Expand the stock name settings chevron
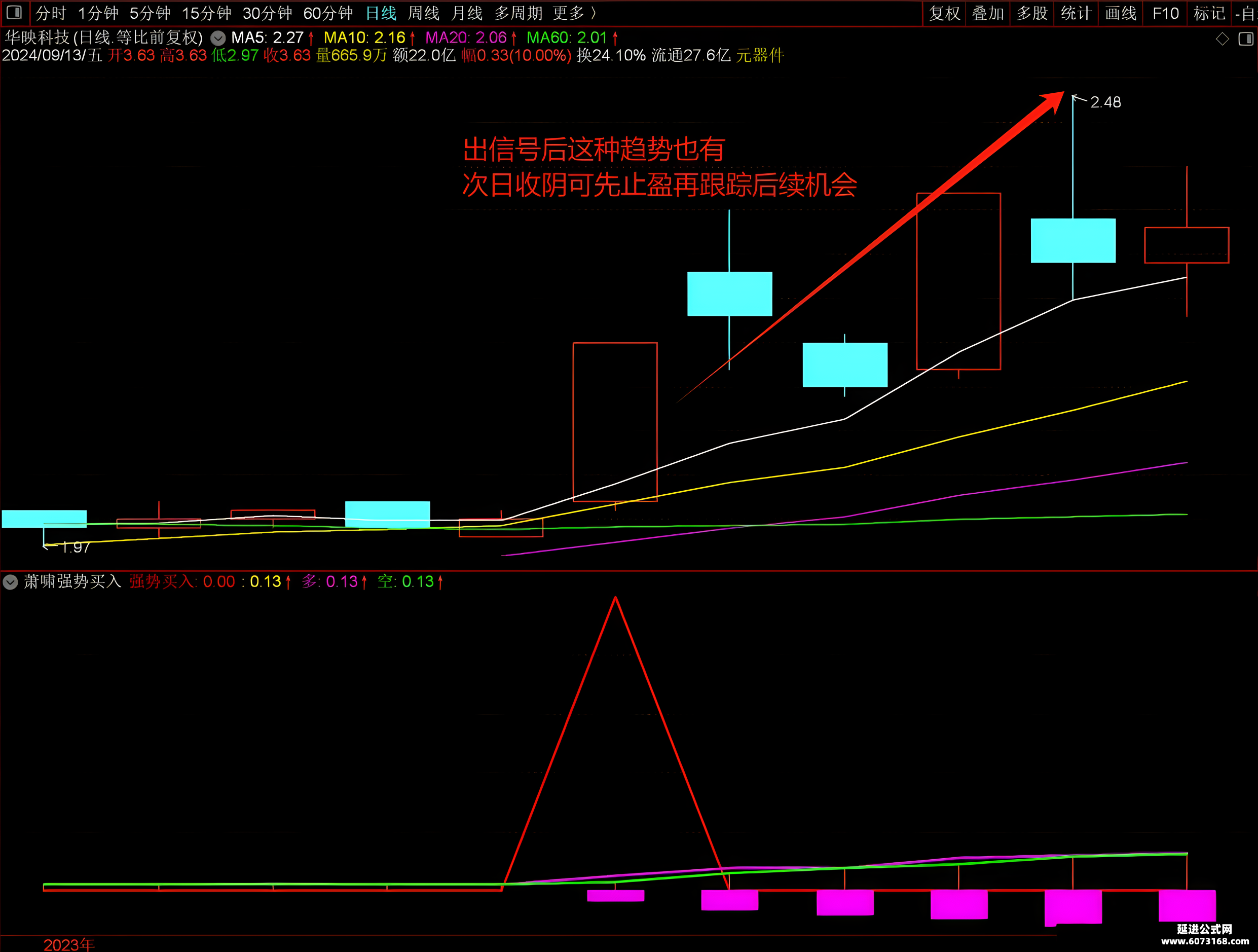Viewport: 1258px width, 952px height. point(218,39)
